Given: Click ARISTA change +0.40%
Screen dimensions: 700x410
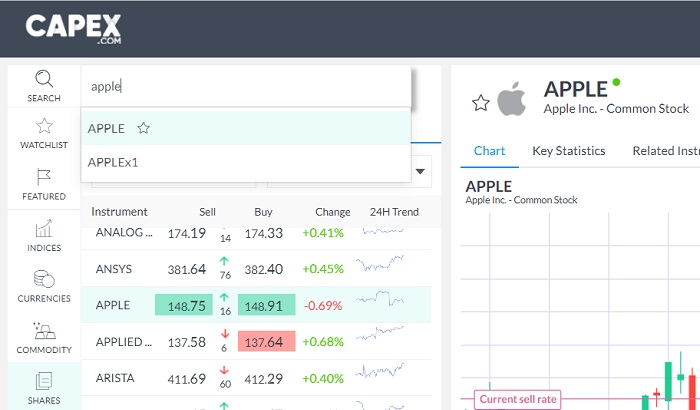Looking at the screenshot, I should (x=323, y=378).
